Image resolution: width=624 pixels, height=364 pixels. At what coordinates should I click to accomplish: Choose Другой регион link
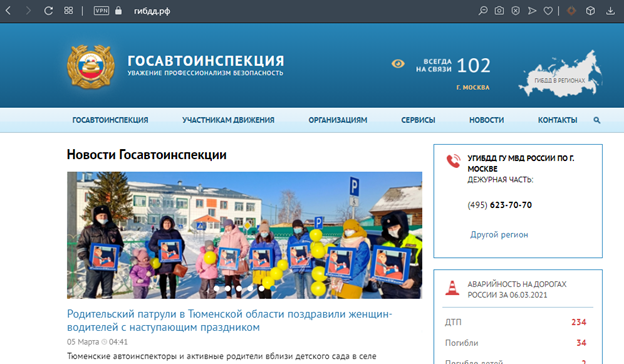coord(499,235)
